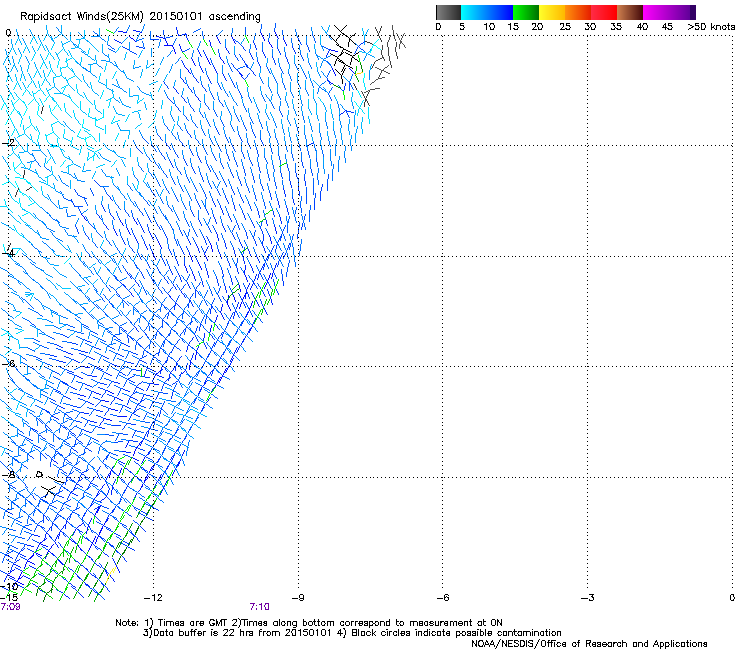The height and width of the screenshot is (650, 740).
Task: Click the '7:09' purple time label
Action: [10, 607]
